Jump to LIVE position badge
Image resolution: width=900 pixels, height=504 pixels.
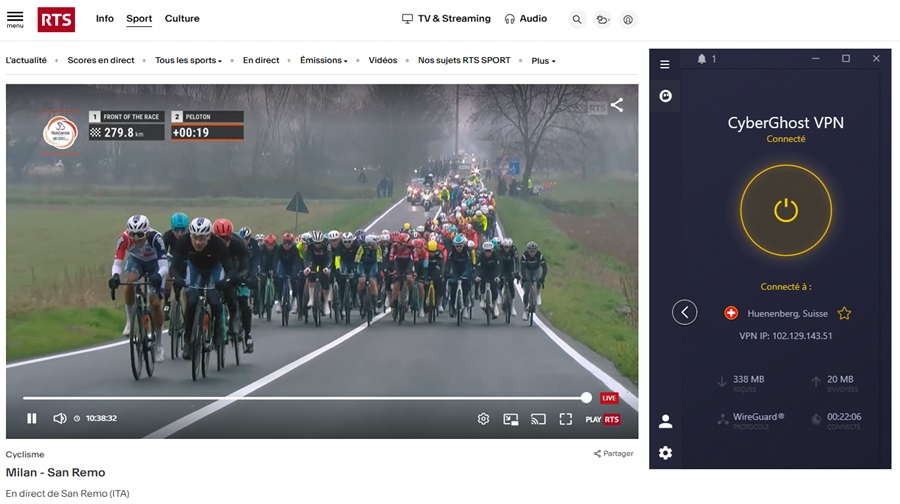pyautogui.click(x=609, y=398)
